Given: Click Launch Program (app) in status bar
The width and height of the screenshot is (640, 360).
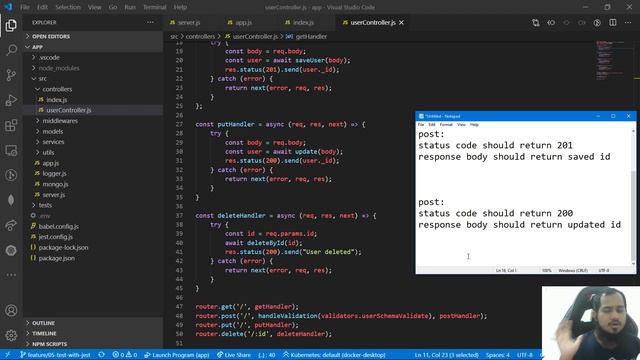Looking at the screenshot, I should point(177,355).
